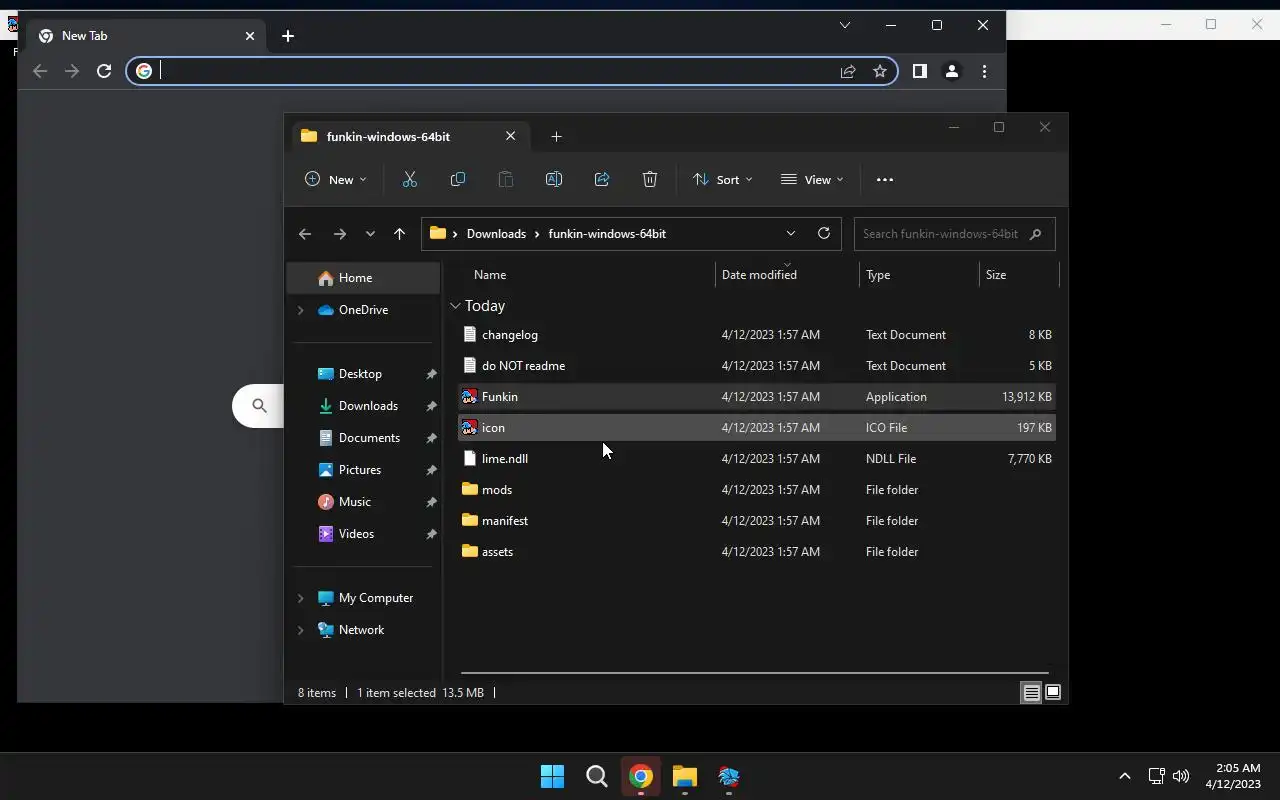The width and height of the screenshot is (1280, 800).
Task: Switch to details view layout icon
Action: [x=1031, y=693]
